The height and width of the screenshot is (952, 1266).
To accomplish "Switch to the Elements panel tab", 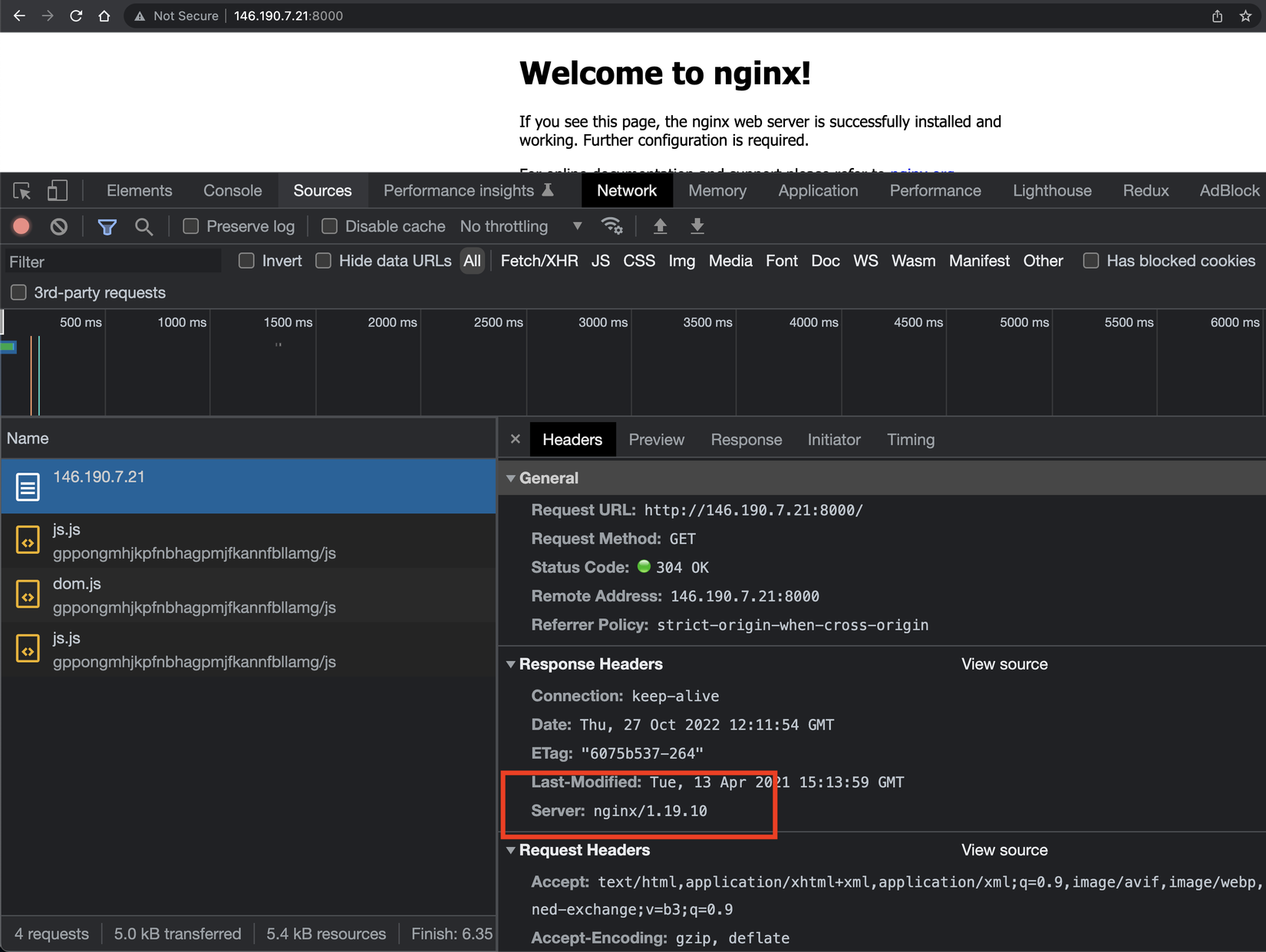I will click(140, 190).
